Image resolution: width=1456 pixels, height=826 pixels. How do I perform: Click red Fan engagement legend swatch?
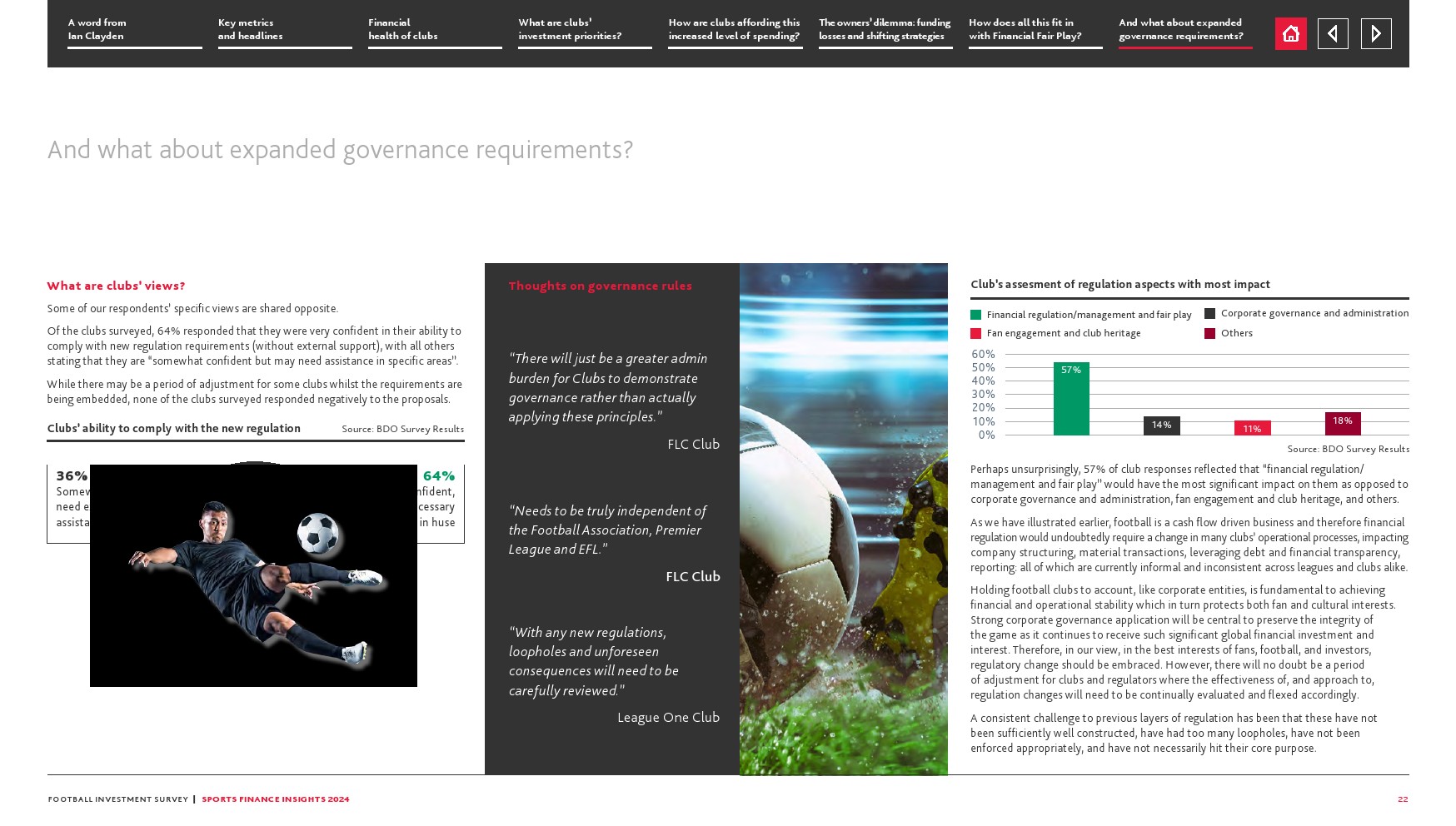pos(975,334)
